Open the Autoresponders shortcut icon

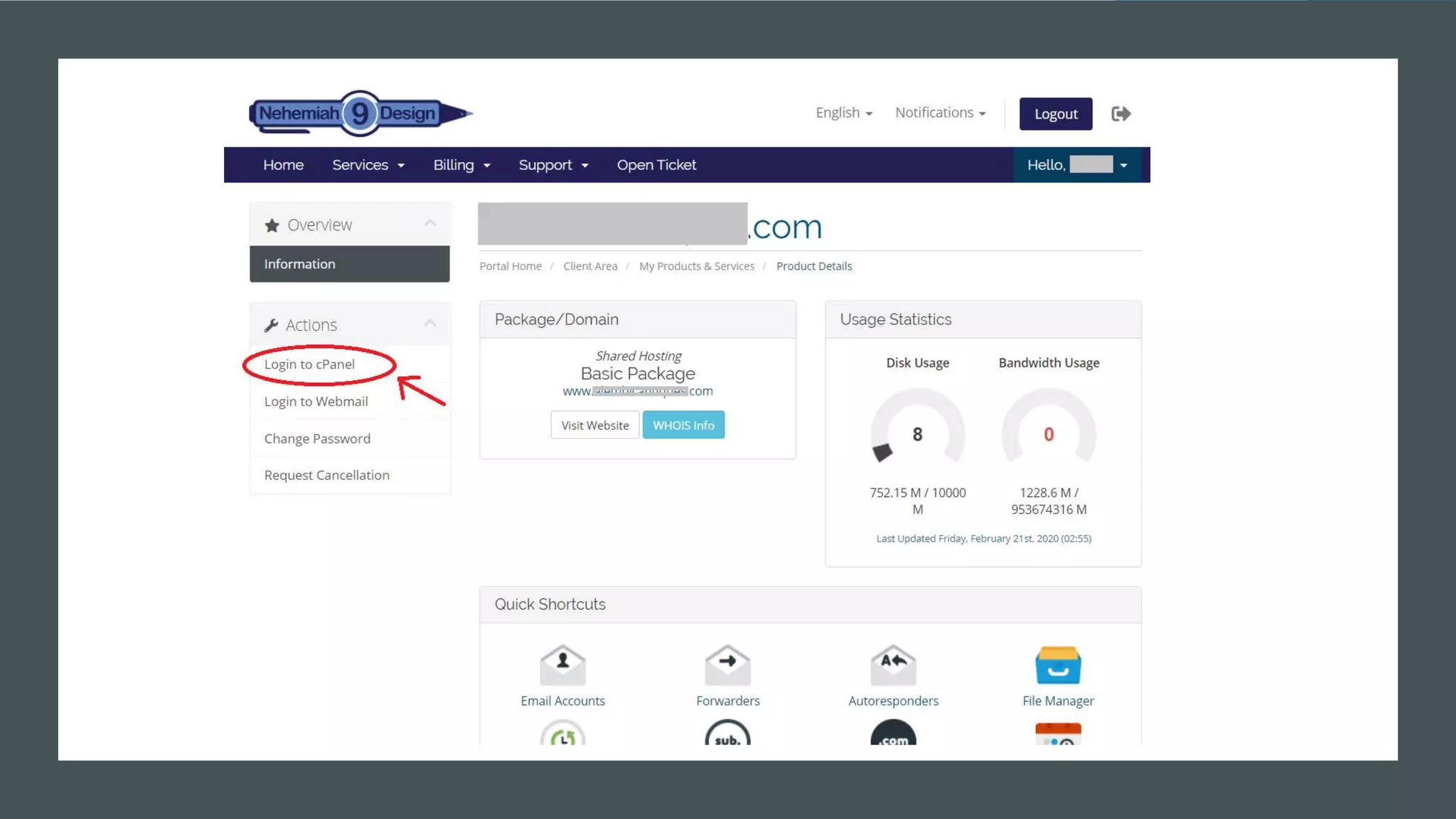pos(893,665)
